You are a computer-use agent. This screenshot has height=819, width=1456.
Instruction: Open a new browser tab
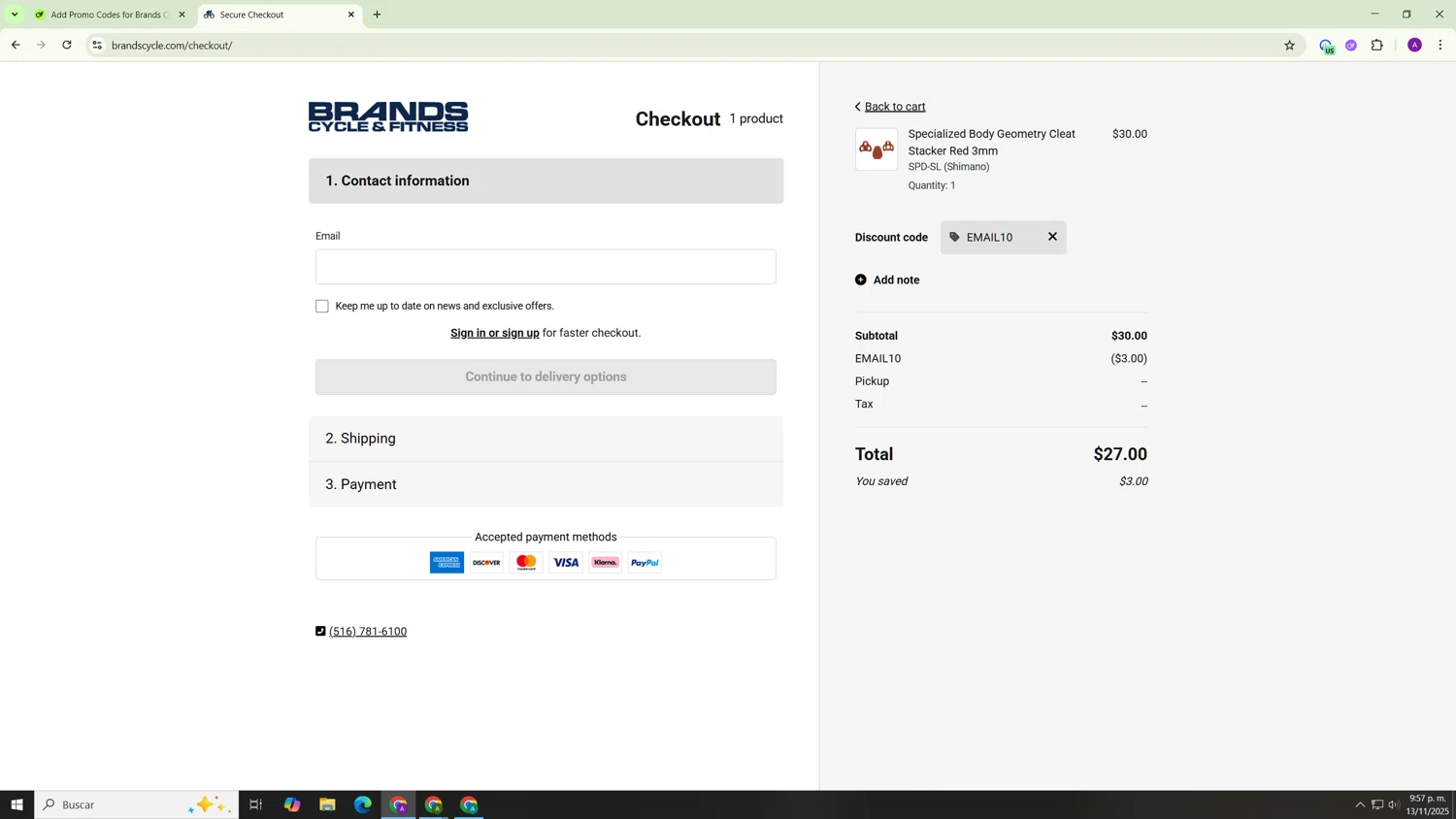pos(377,15)
